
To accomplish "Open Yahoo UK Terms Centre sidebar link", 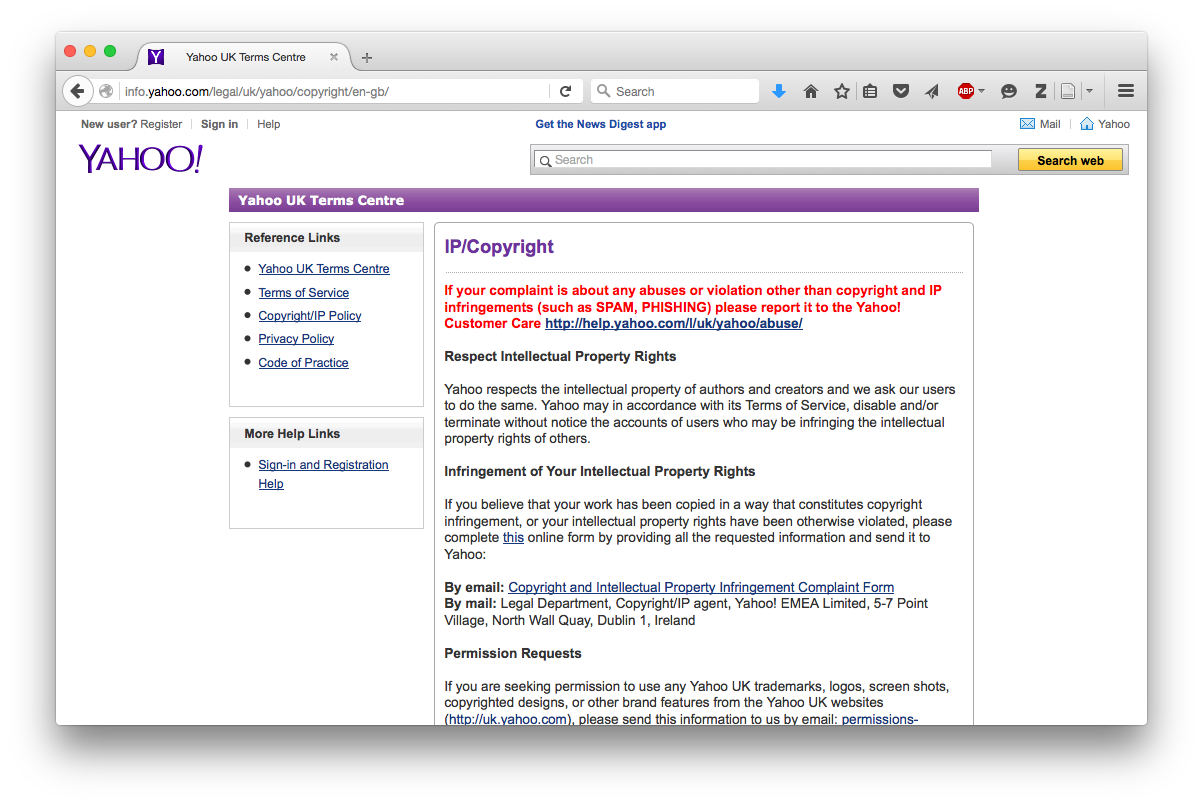I will 324,269.
